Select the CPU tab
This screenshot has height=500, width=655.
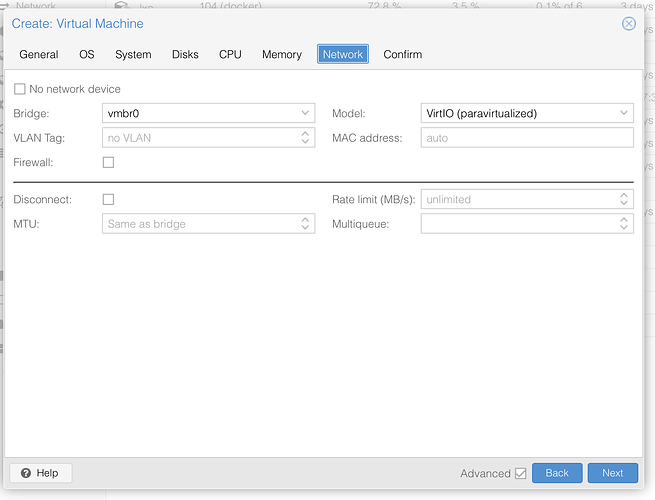pos(230,54)
